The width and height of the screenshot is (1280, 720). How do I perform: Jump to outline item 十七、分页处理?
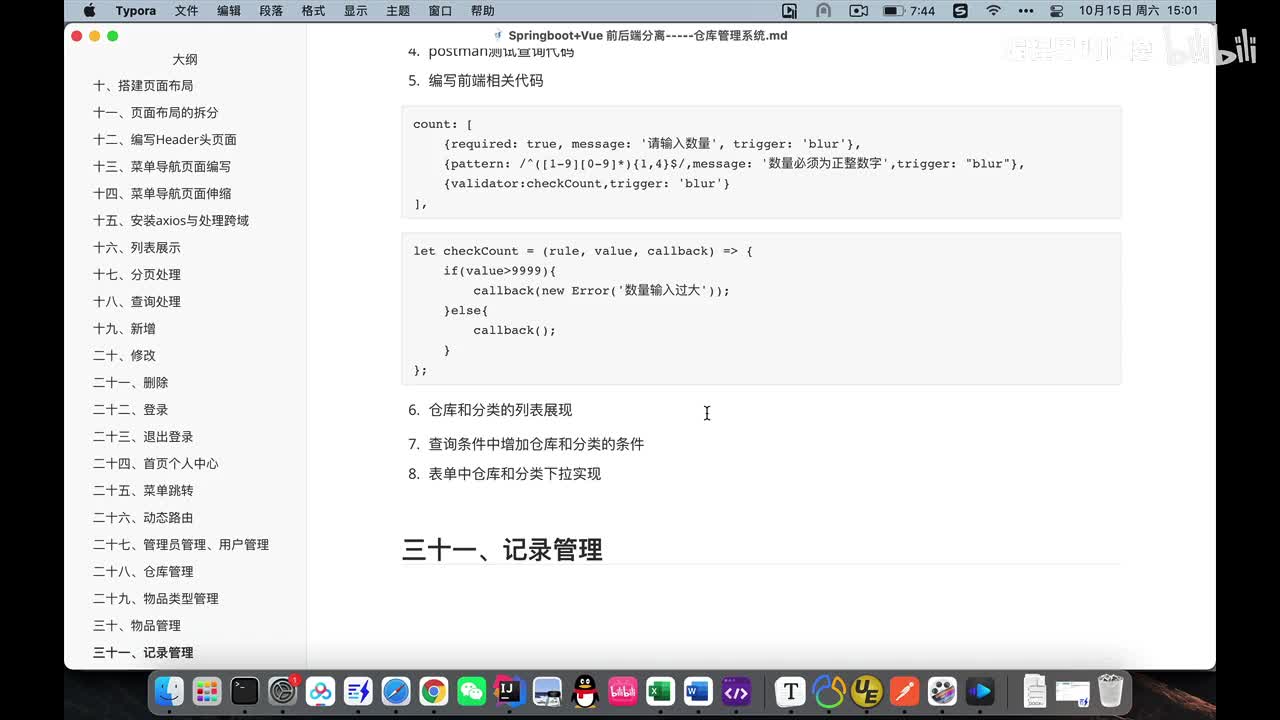pyautogui.click(x=137, y=275)
